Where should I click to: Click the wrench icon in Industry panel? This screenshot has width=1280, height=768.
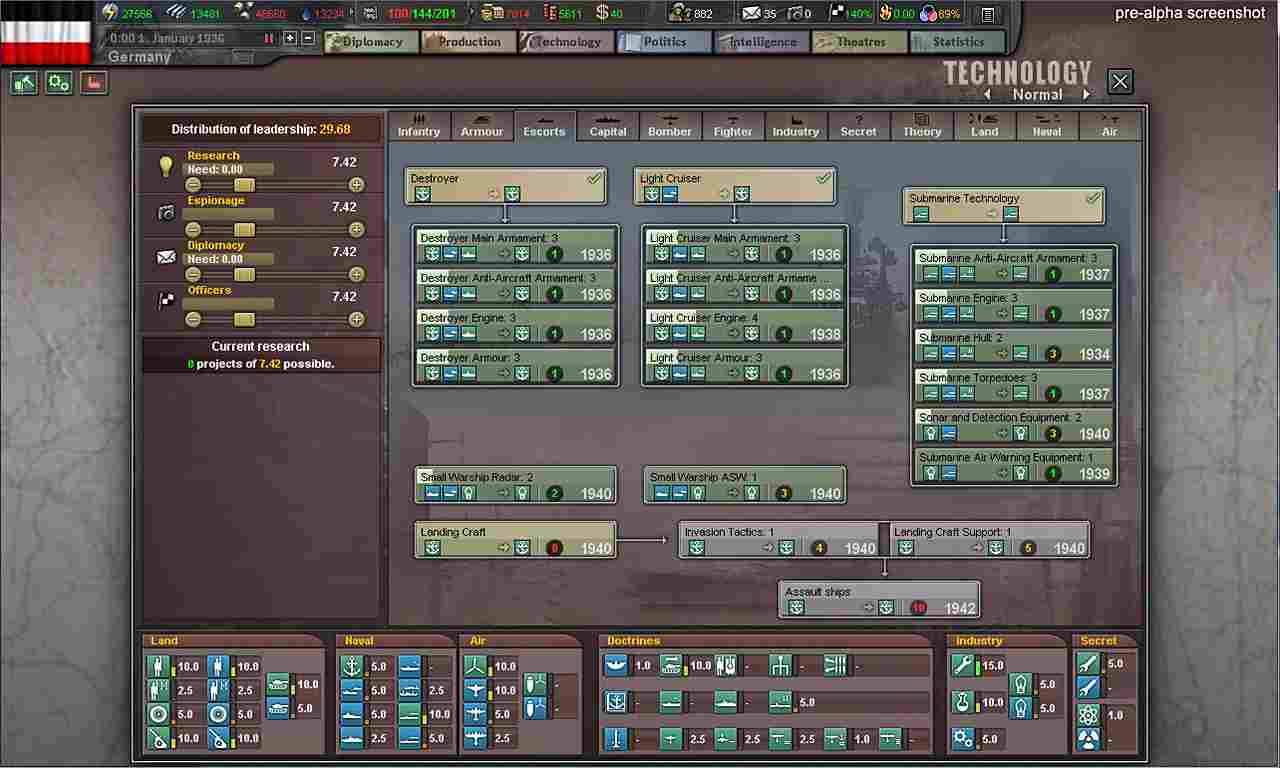(963, 666)
